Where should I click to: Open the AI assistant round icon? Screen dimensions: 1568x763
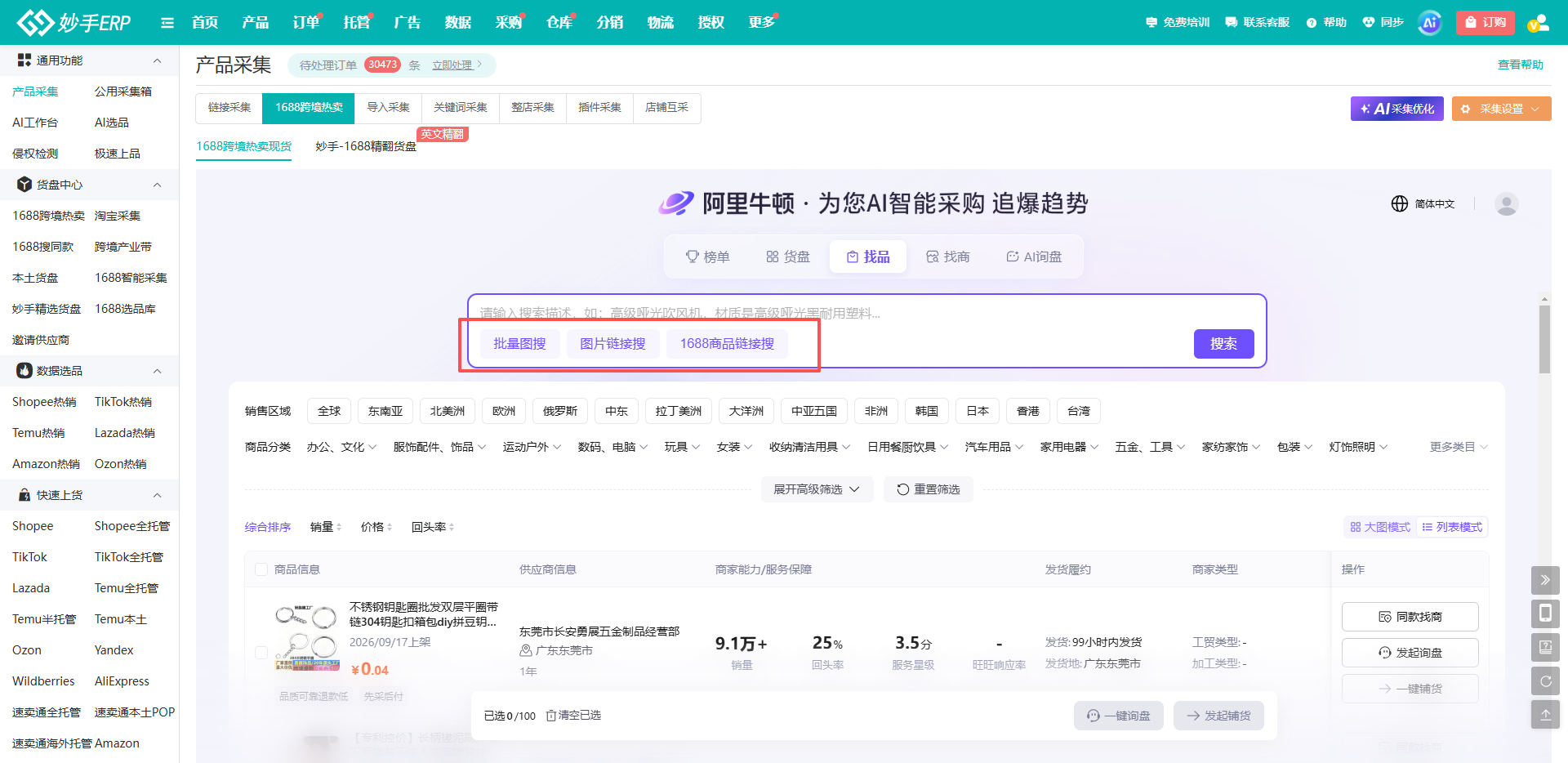1430,23
